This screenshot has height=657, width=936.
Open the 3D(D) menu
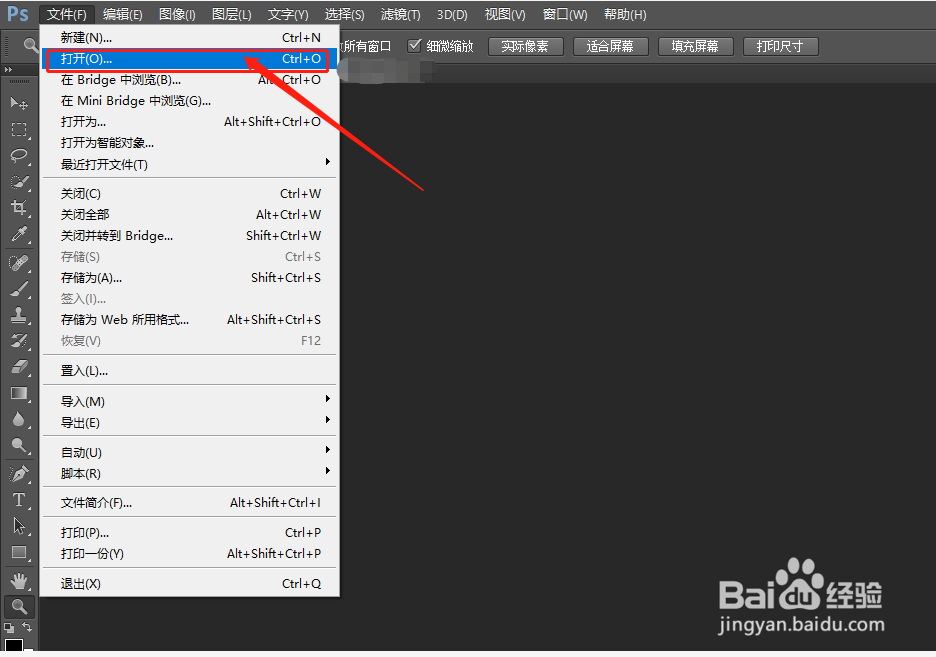pos(452,14)
